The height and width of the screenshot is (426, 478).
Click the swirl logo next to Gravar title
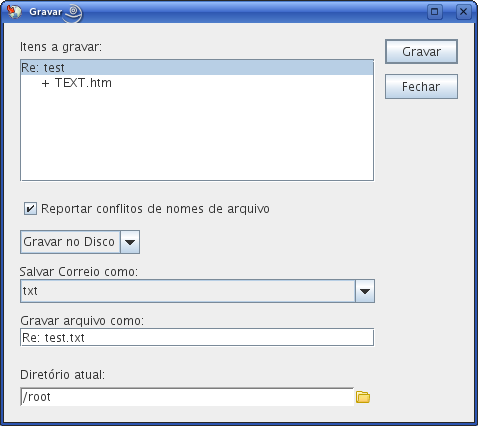tap(73, 13)
